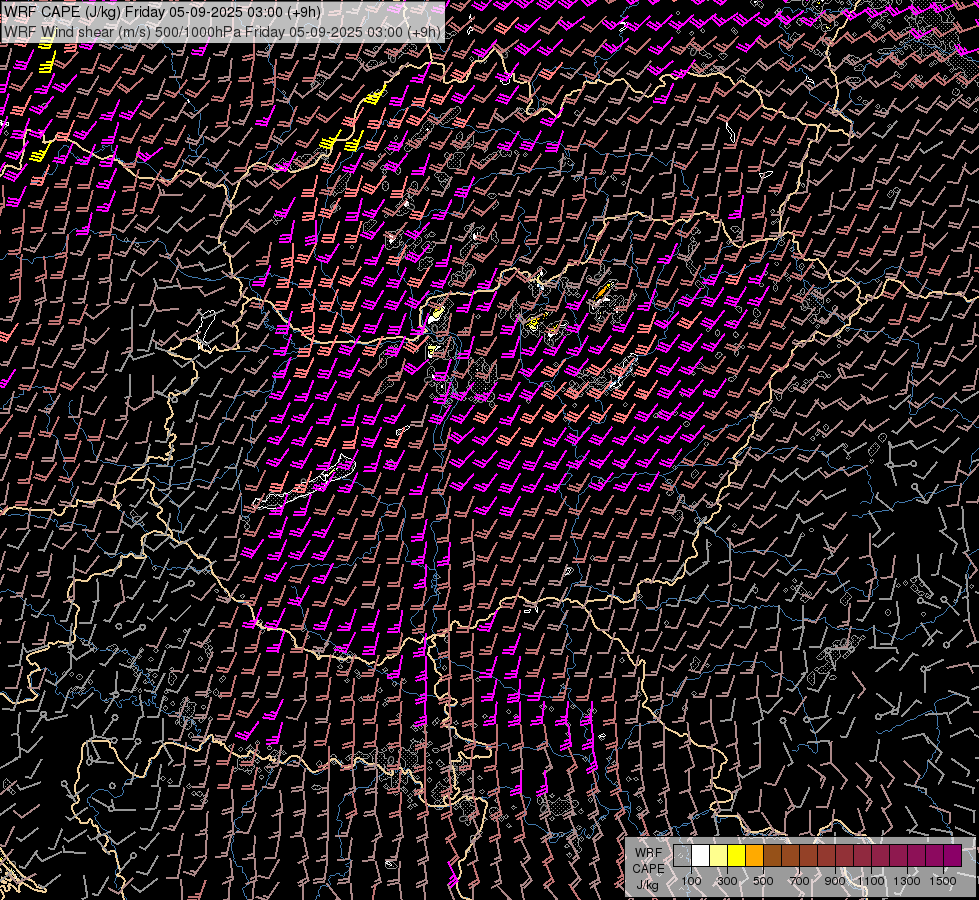This screenshot has height=900, width=979.
Task: Click the legend label '700'
Action: click(x=799, y=881)
